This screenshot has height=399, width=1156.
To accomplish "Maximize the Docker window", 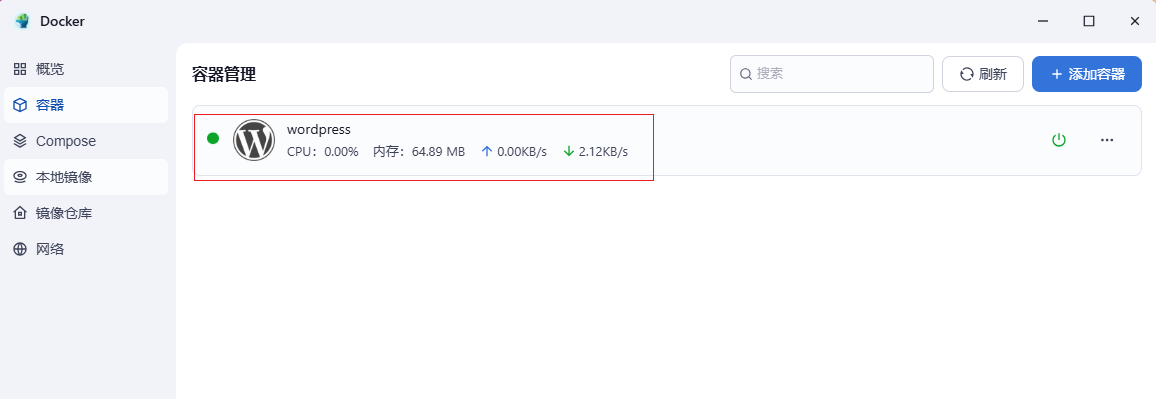I will pyautogui.click(x=1089, y=21).
